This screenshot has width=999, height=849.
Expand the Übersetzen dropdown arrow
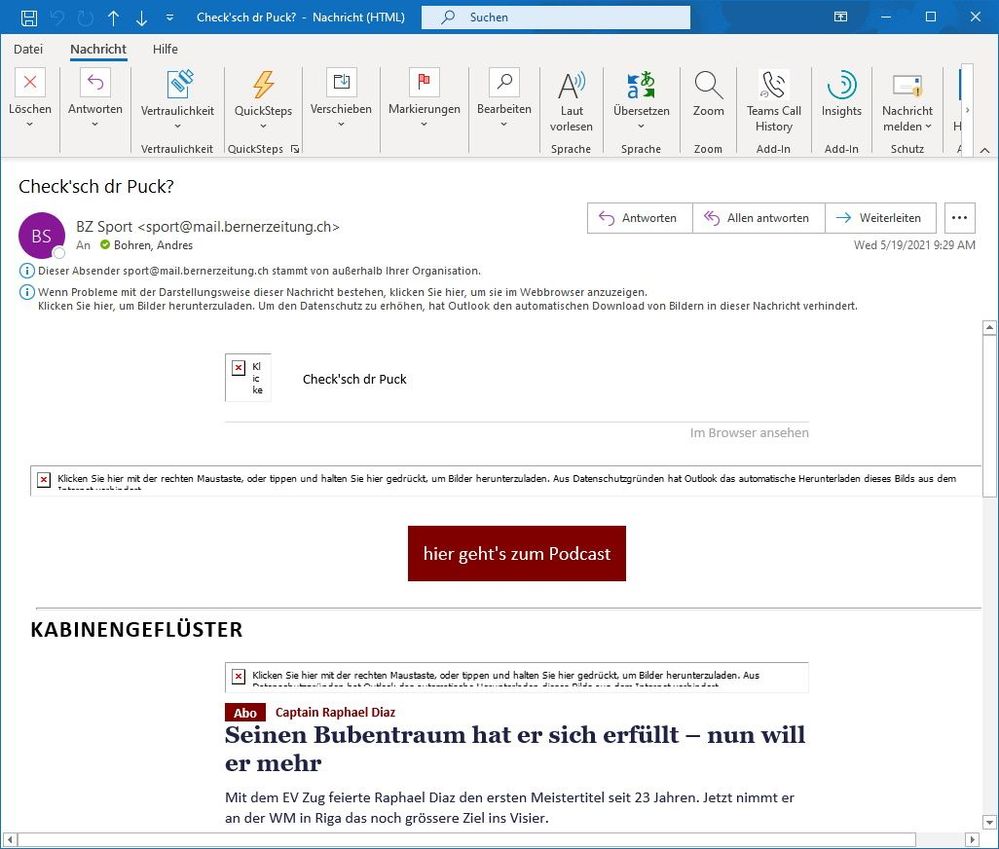point(641,126)
